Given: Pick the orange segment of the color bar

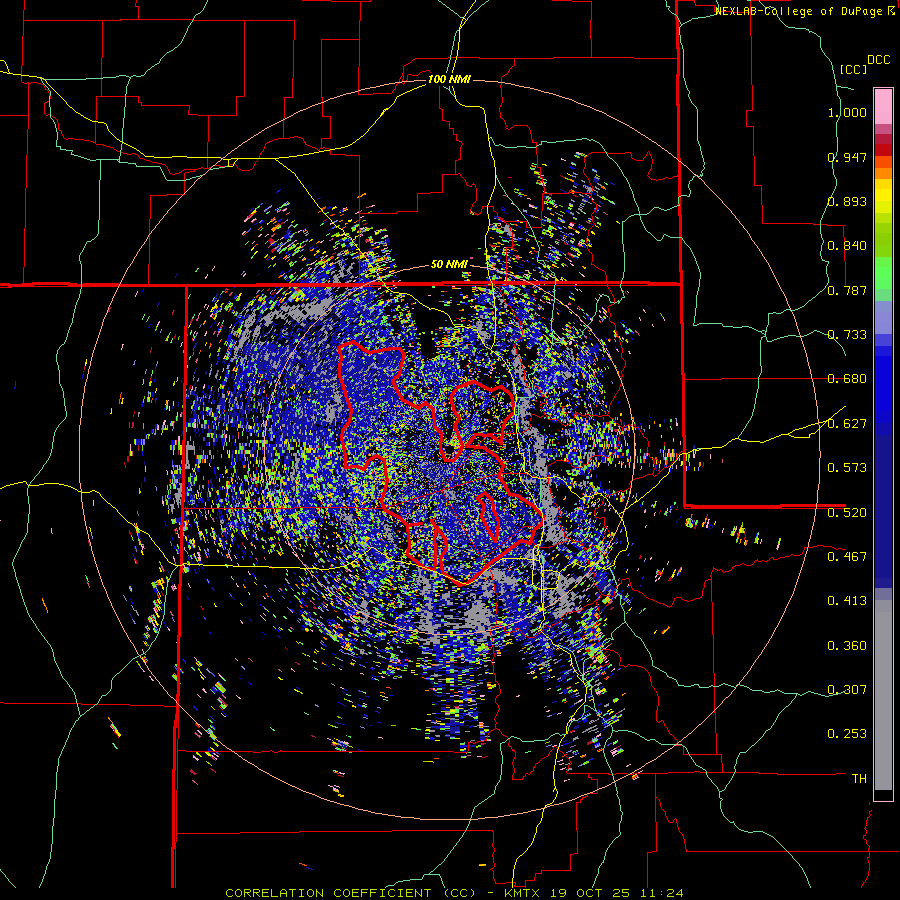Looking at the screenshot, I should pyautogui.click(x=883, y=173).
